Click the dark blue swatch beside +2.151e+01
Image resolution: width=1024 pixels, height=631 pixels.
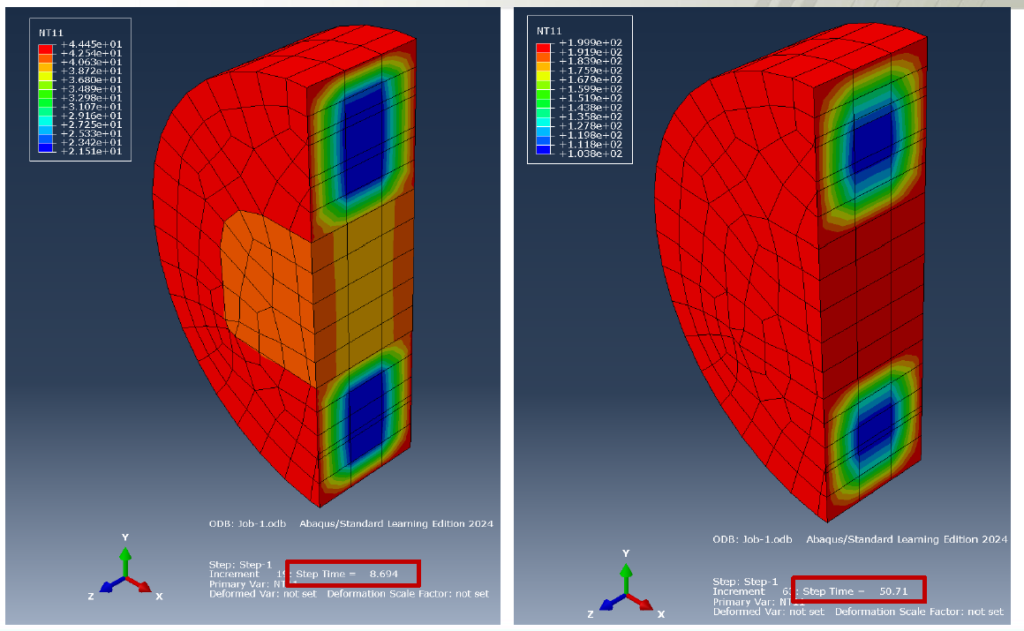pyautogui.click(x=45, y=148)
